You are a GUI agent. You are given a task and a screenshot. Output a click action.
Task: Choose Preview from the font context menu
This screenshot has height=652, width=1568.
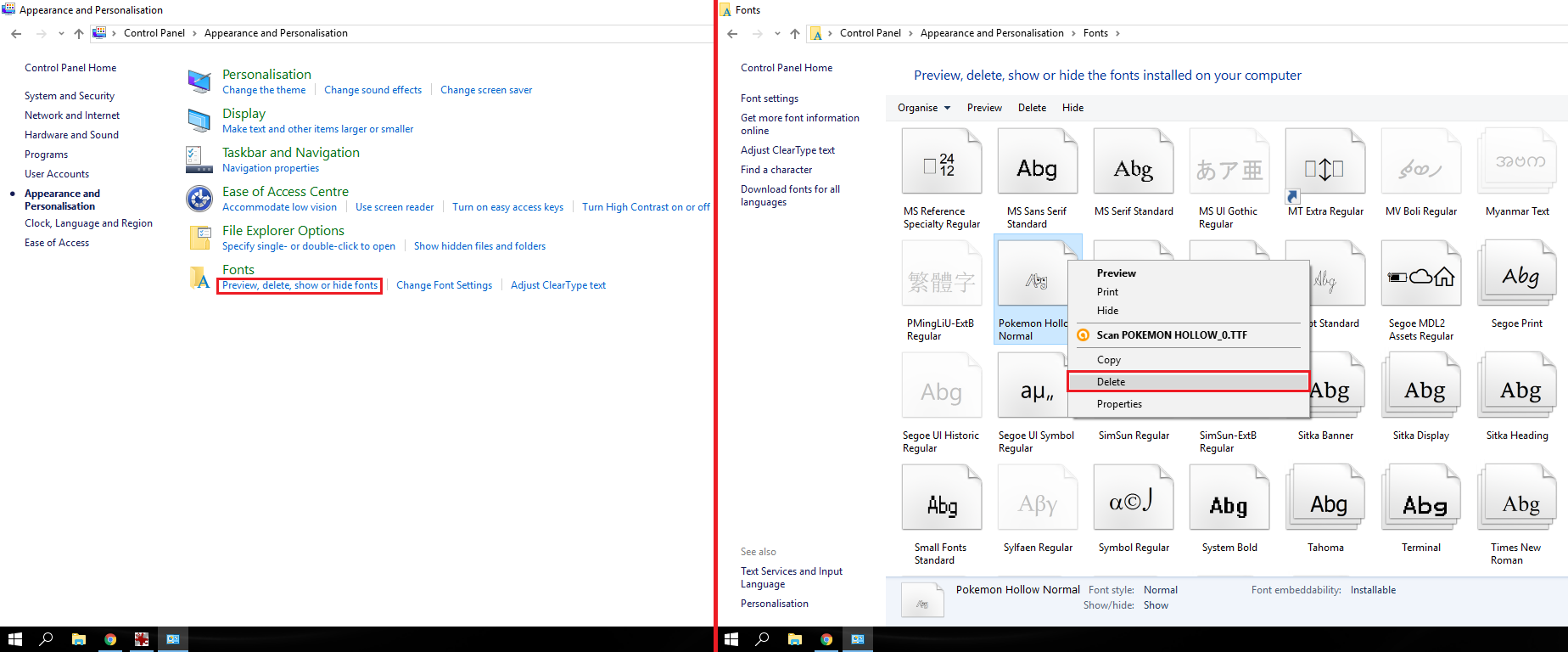click(x=1189, y=273)
